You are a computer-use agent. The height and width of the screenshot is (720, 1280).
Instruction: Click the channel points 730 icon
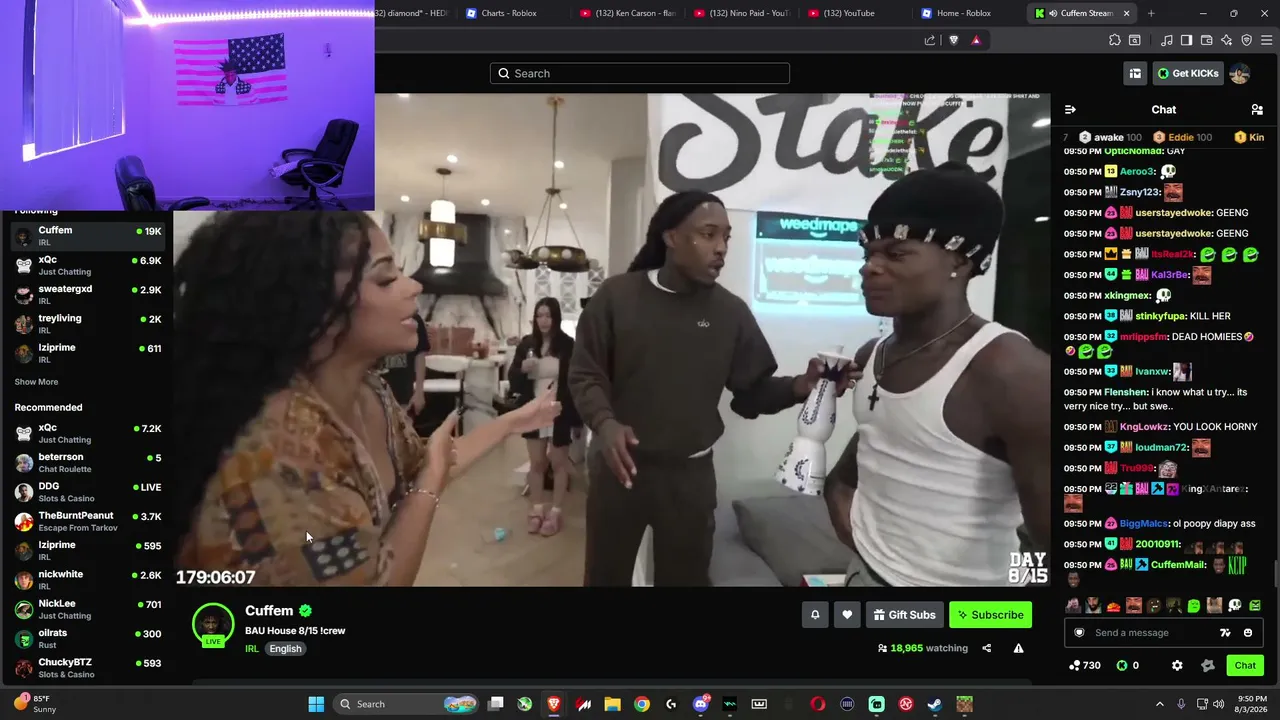[x=1074, y=665]
